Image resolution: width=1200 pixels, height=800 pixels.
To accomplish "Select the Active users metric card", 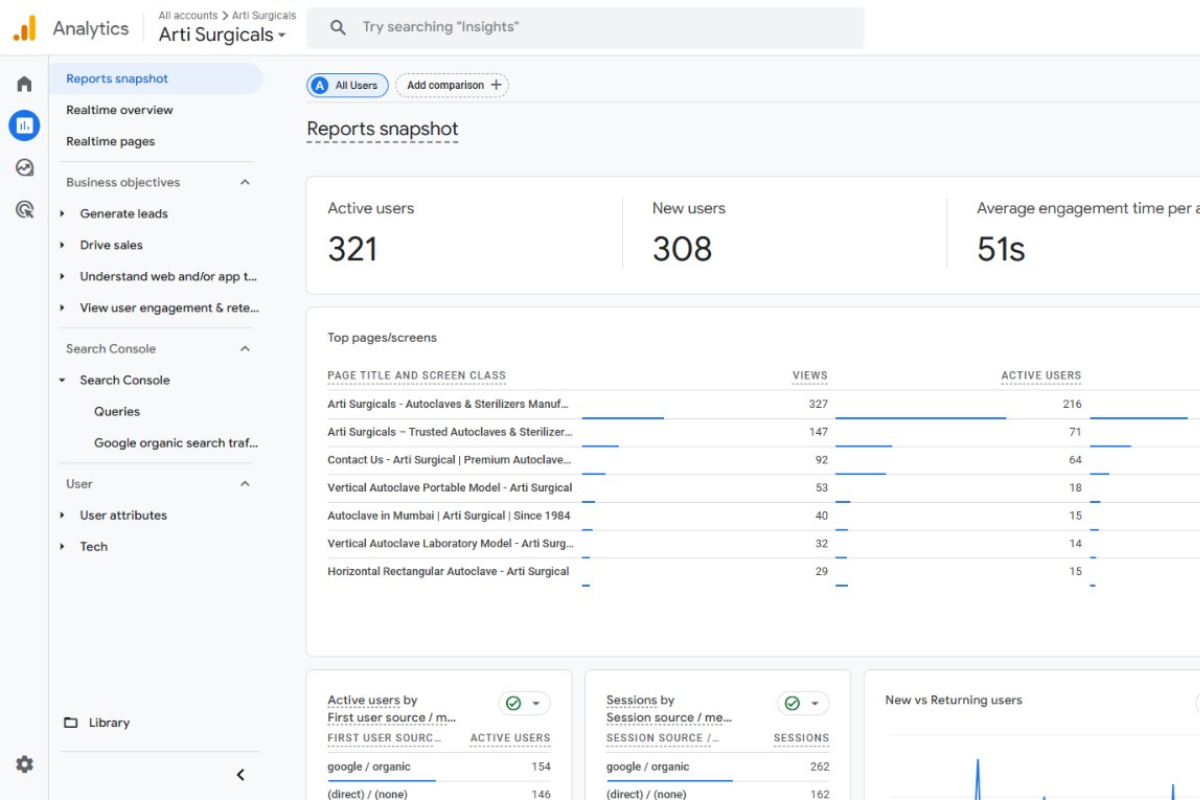I will (x=464, y=235).
